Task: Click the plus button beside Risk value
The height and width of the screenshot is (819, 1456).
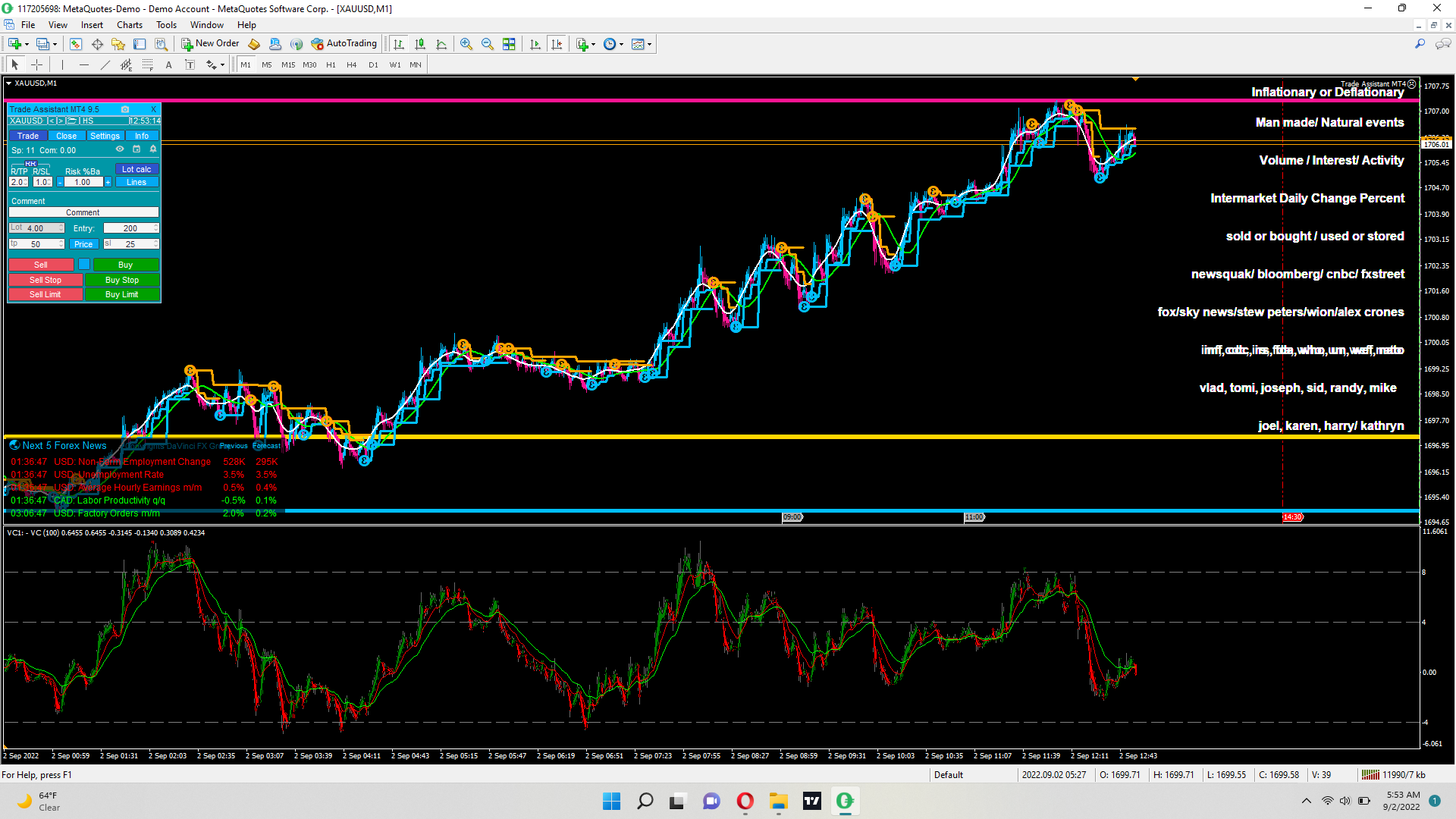Action: point(108,183)
